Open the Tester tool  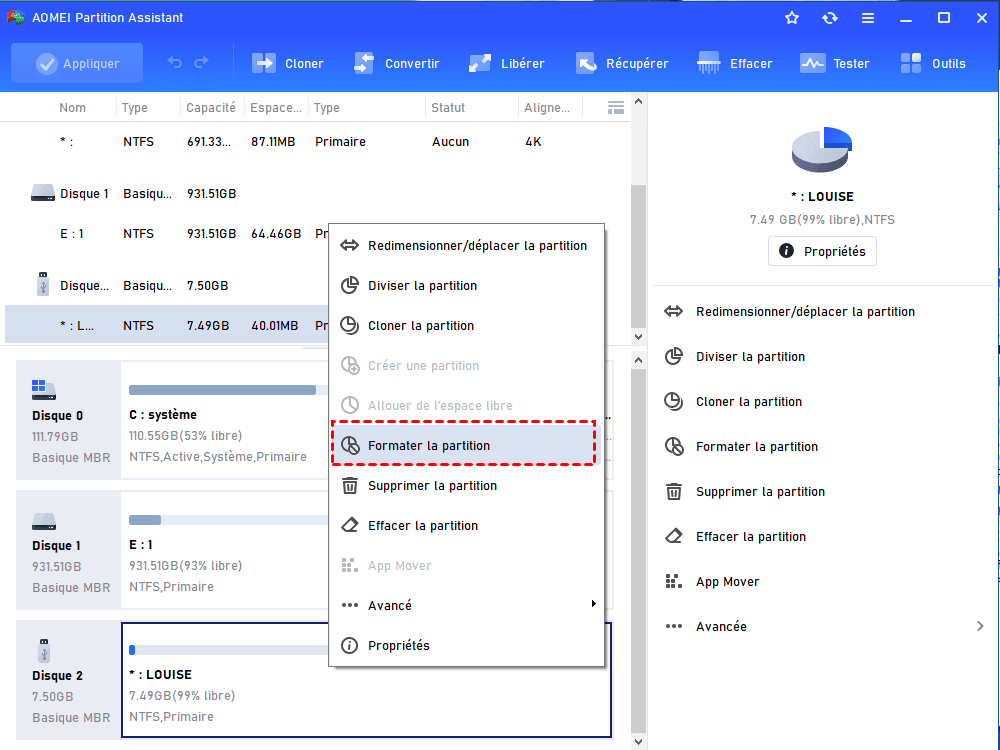click(812, 63)
